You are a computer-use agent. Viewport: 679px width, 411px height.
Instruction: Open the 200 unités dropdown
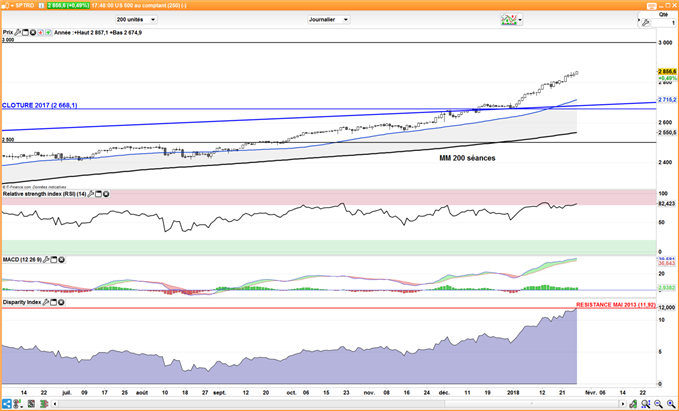point(136,19)
